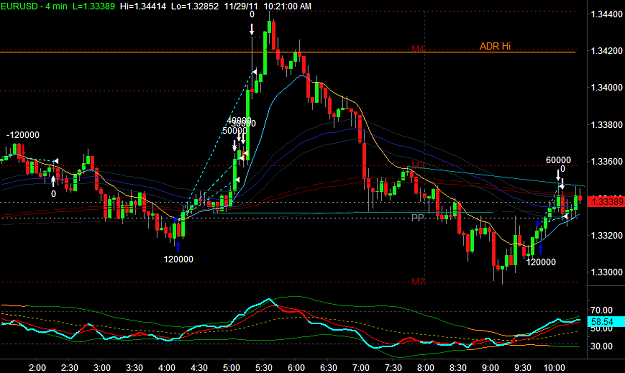
Task: Click white up arrow above 0 near 2:15
Action: coord(53,181)
